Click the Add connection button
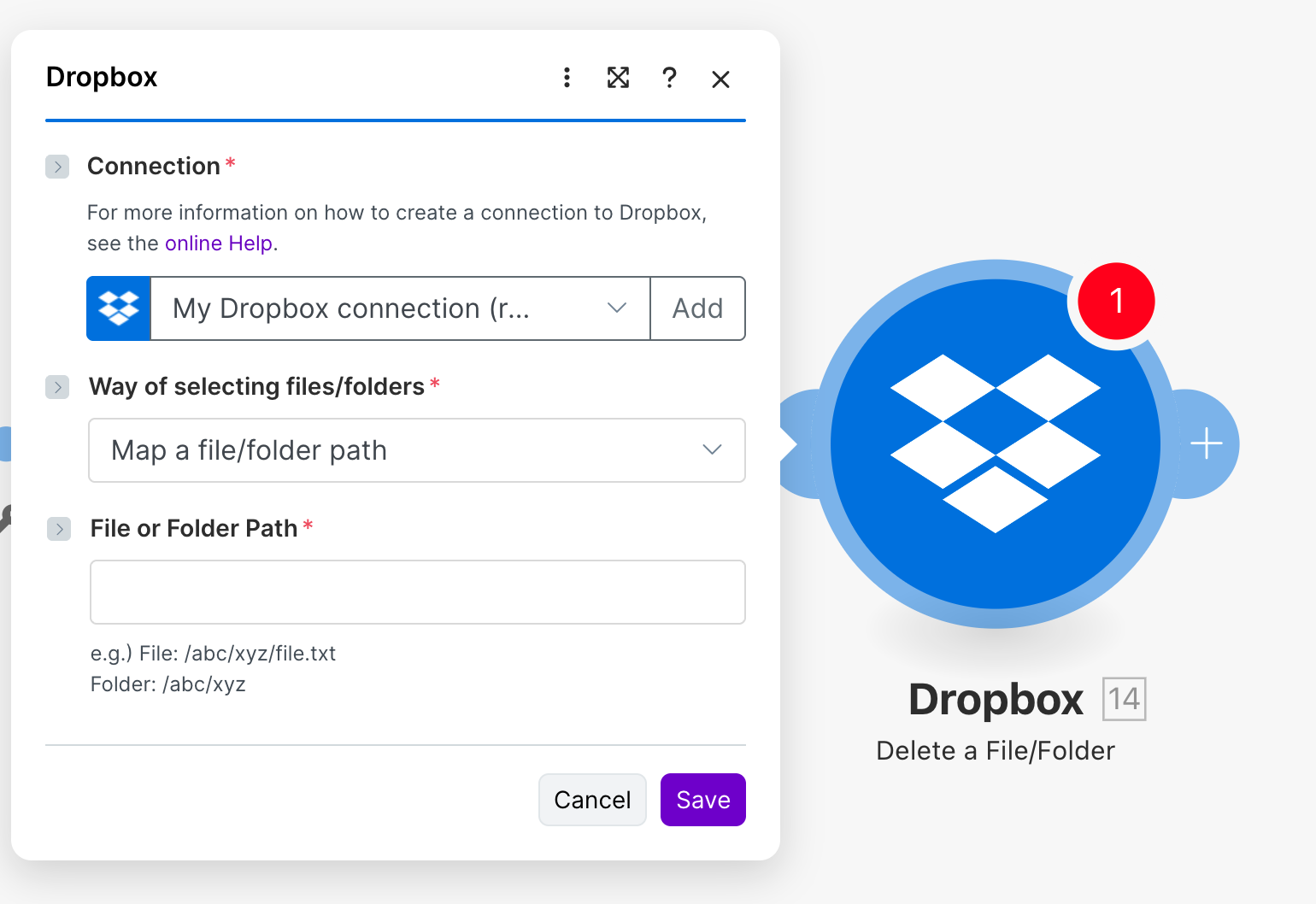 click(697, 308)
